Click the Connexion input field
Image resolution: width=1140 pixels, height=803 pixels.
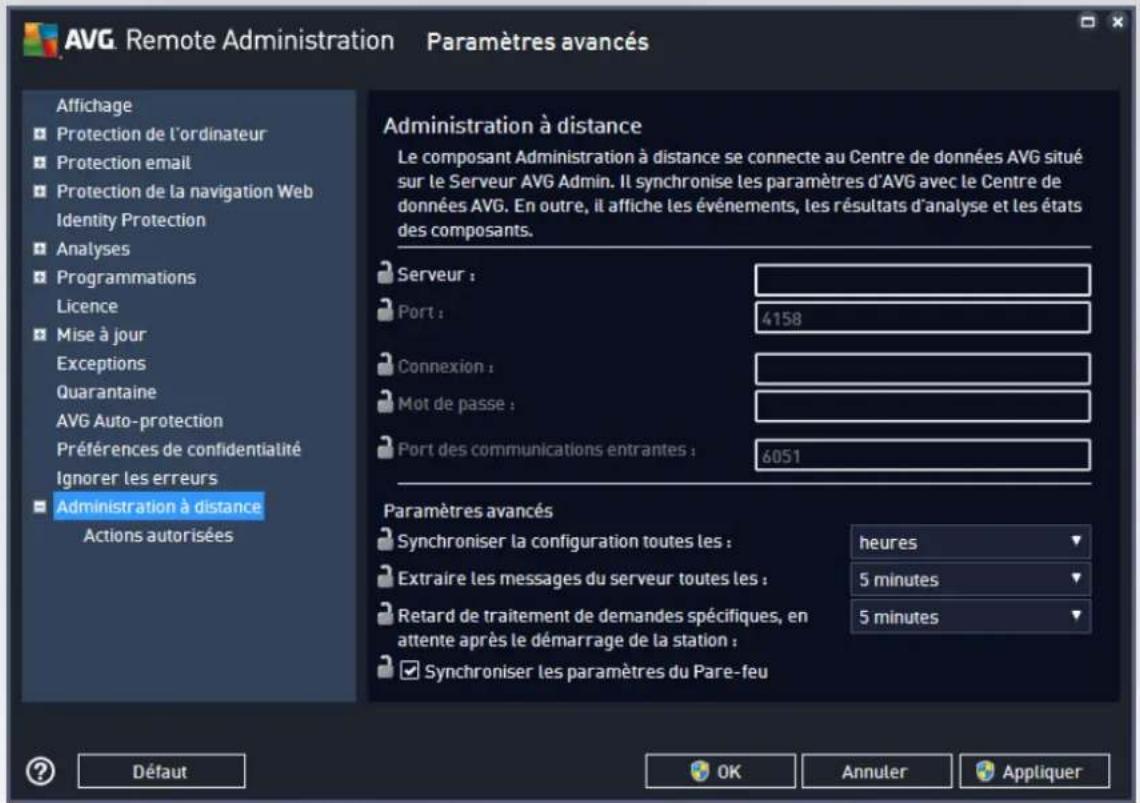coord(923,369)
